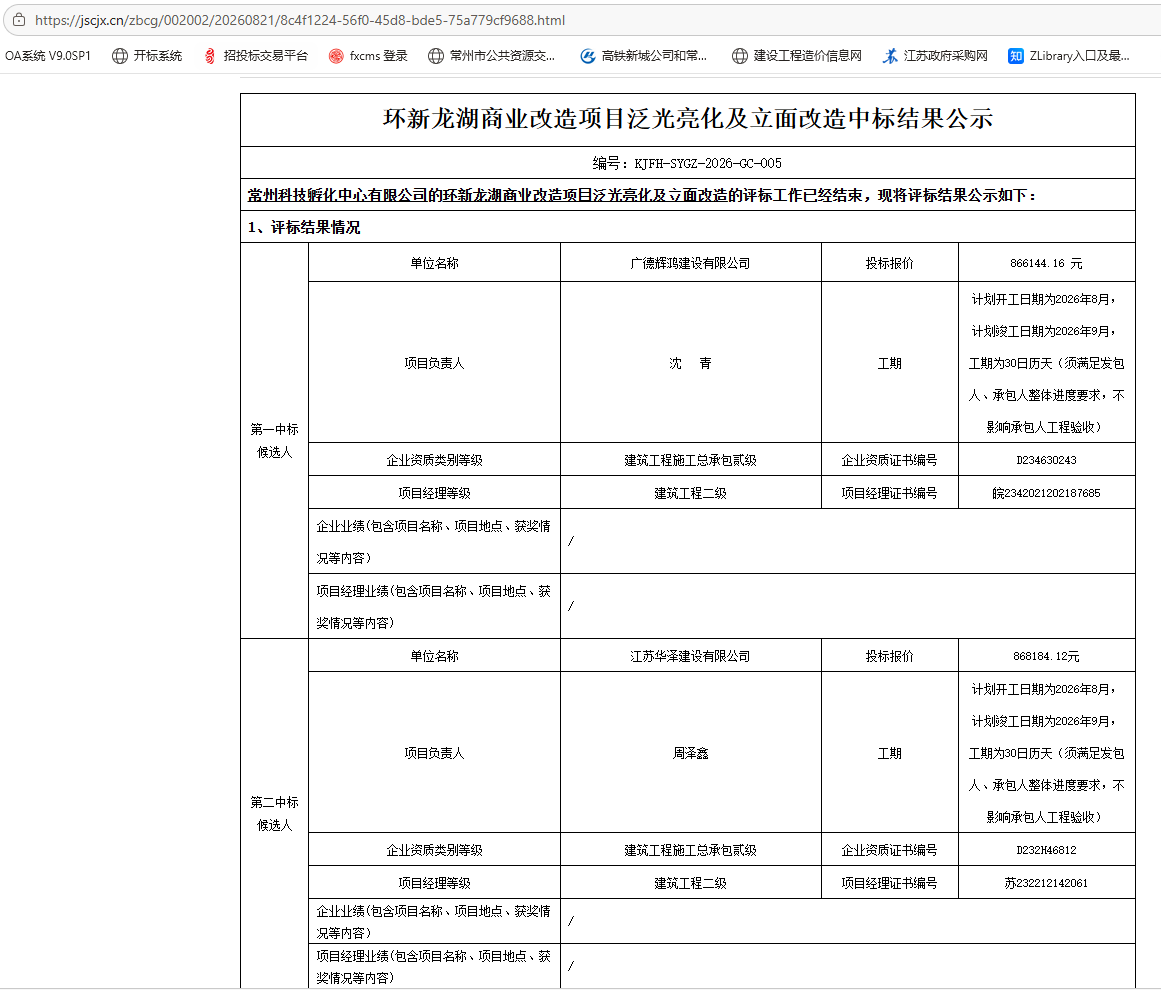The width and height of the screenshot is (1161, 992).
Task: Open the ZLibrary入口 bookmark icon
Action: tap(1016, 56)
